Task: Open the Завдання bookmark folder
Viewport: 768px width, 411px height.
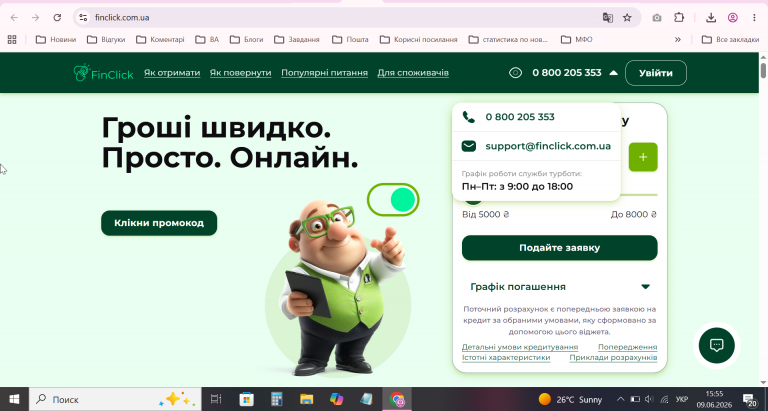Action: pyautogui.click(x=297, y=39)
